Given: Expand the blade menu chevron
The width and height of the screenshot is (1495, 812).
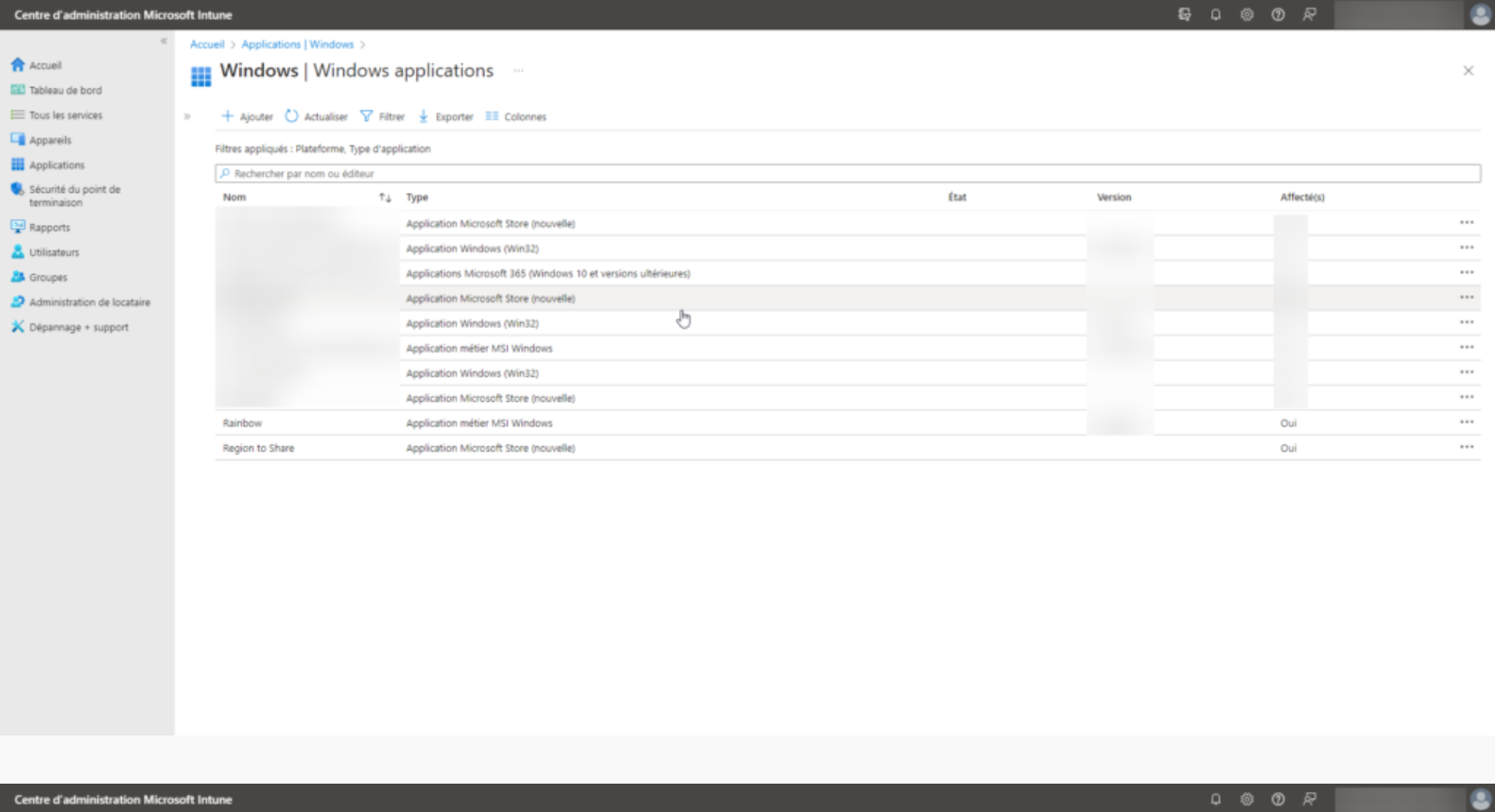Looking at the screenshot, I should pos(187,116).
